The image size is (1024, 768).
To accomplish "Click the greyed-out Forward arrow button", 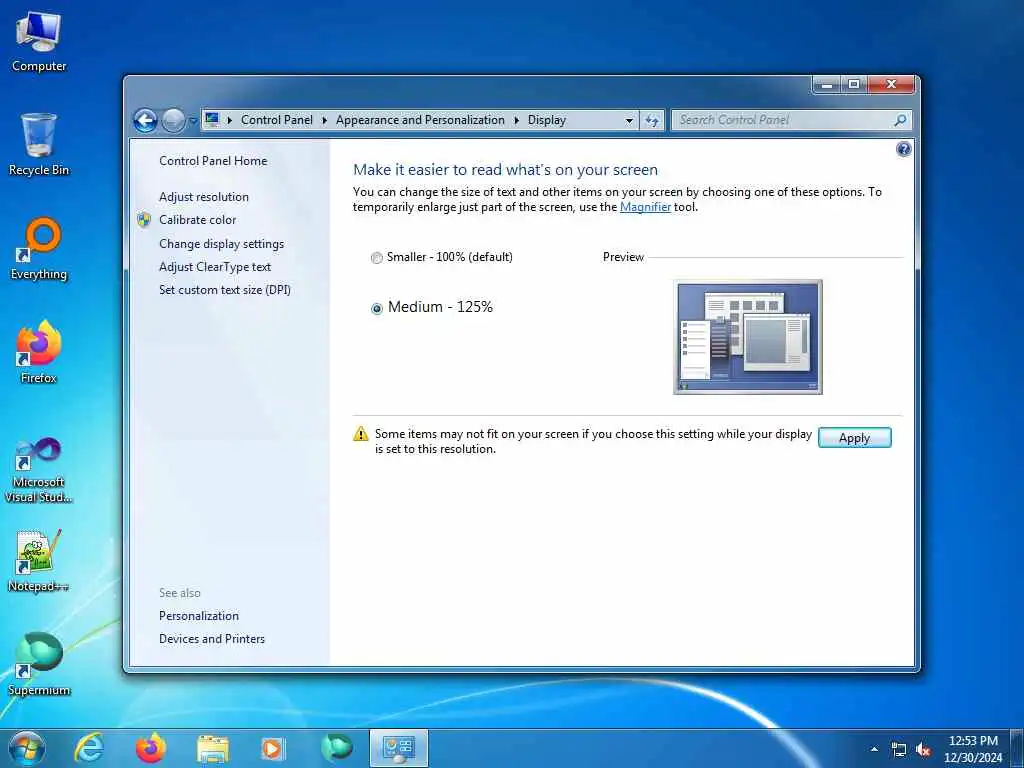I will tap(173, 120).
